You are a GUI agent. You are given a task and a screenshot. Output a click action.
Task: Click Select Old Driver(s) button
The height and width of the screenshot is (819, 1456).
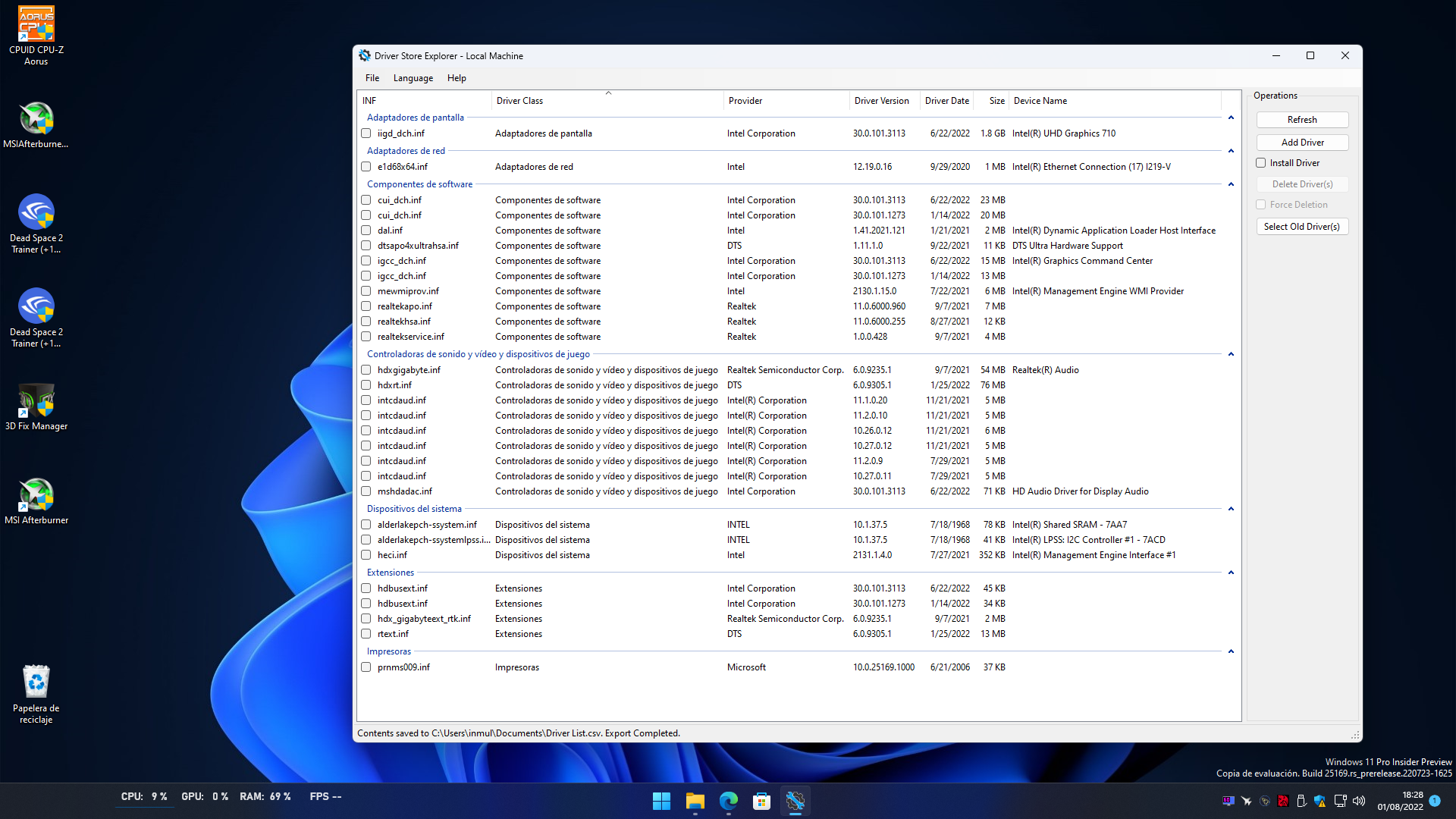tap(1302, 227)
